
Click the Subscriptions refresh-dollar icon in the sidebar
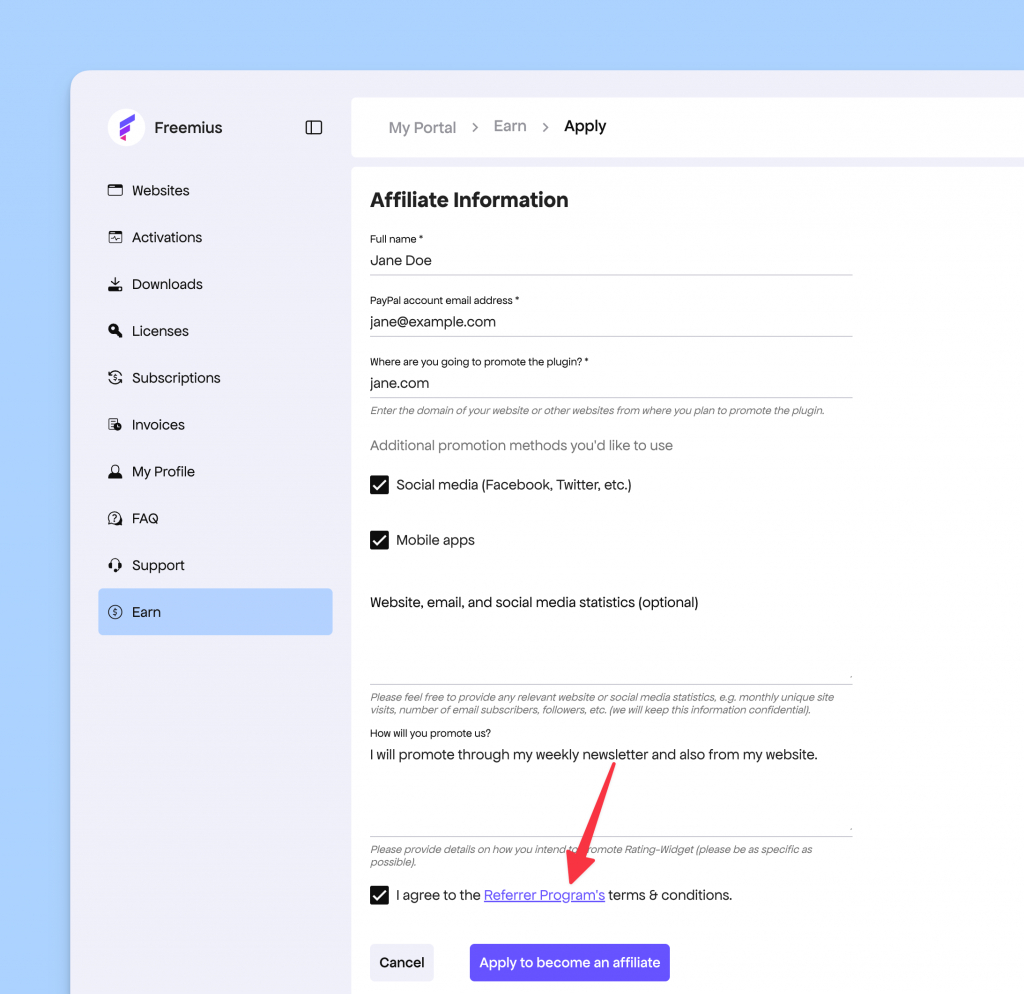115,377
